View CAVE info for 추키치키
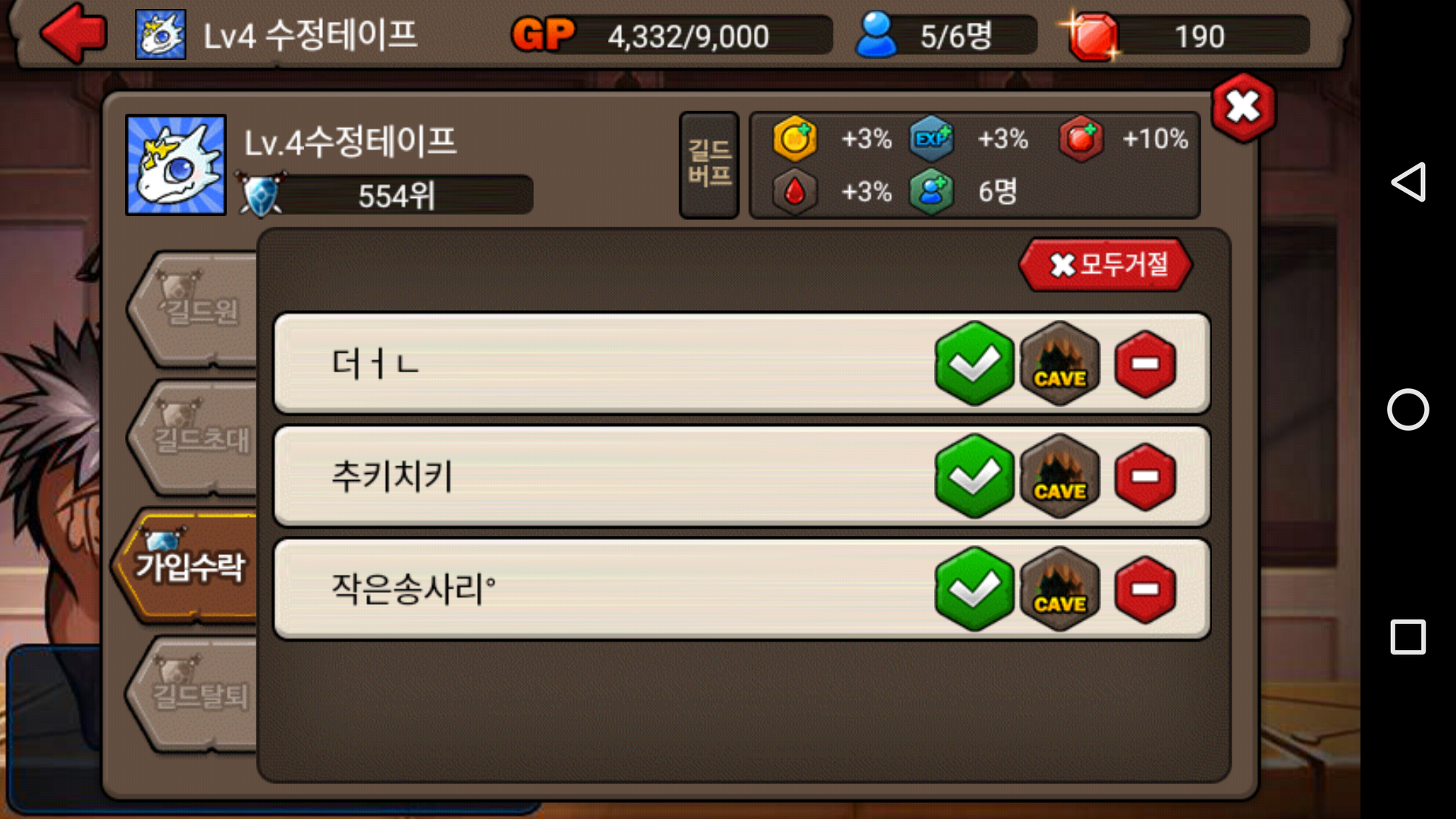This screenshot has height=819, width=1456. click(1060, 476)
